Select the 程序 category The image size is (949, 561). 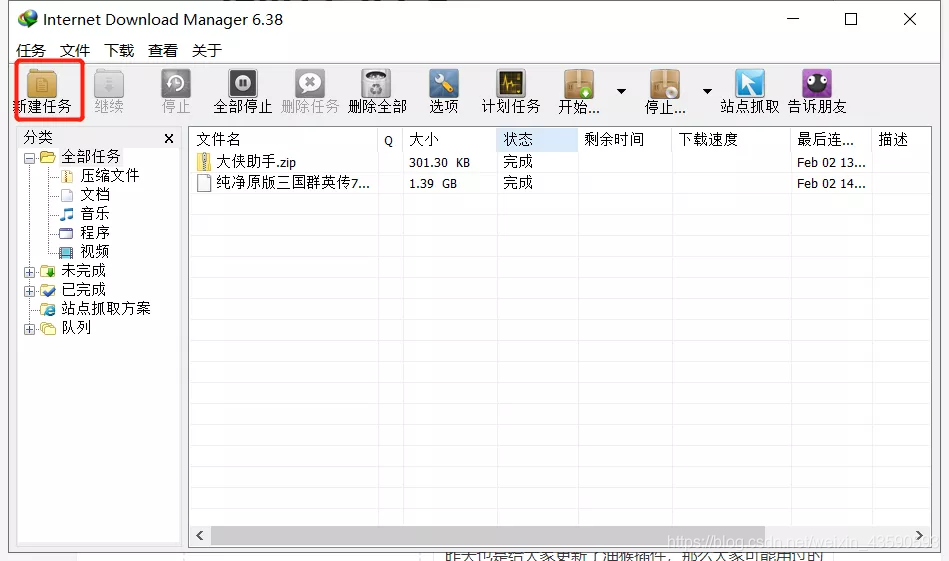95,233
